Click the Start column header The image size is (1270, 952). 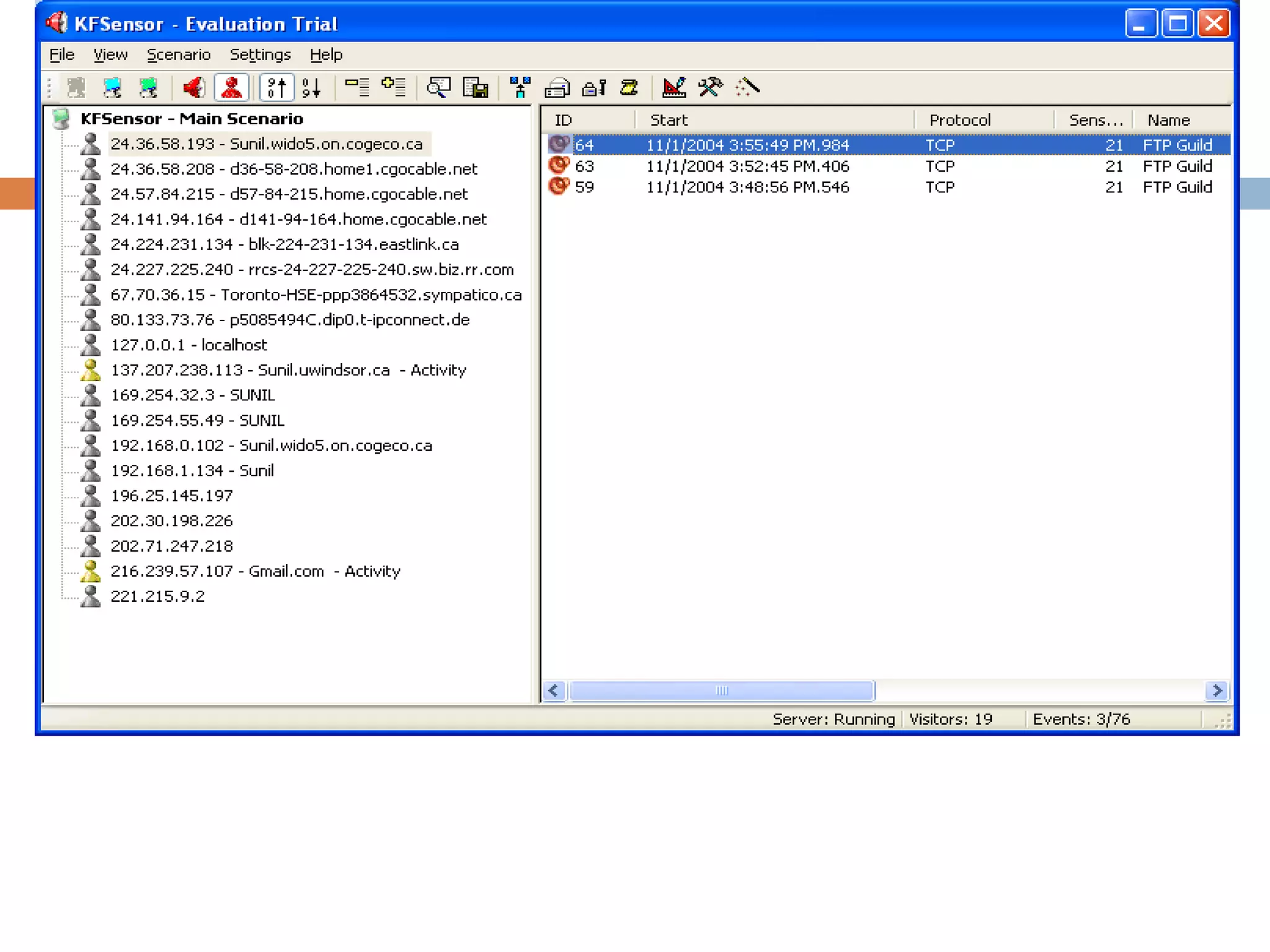coord(668,120)
